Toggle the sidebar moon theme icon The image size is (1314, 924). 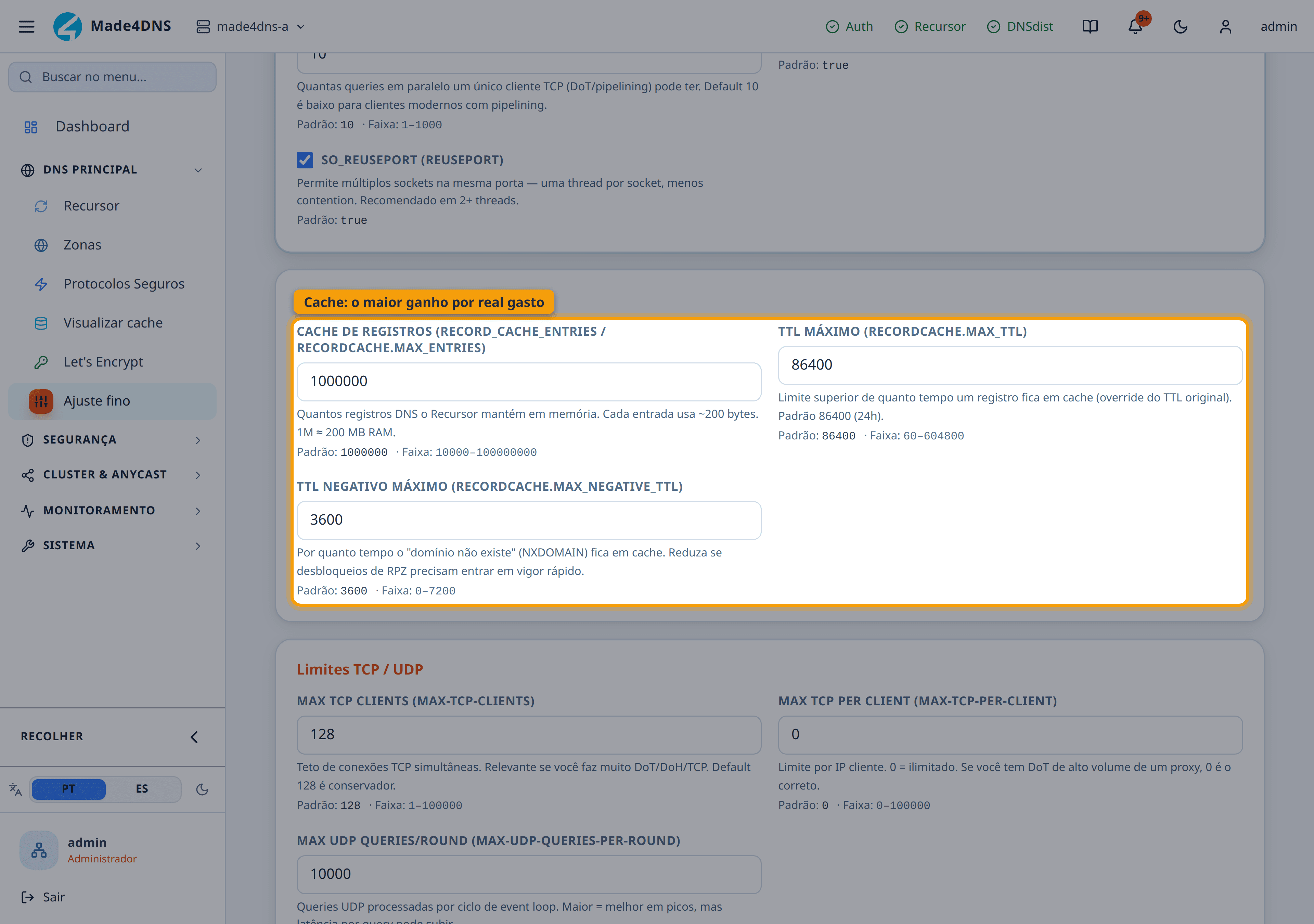(x=202, y=790)
